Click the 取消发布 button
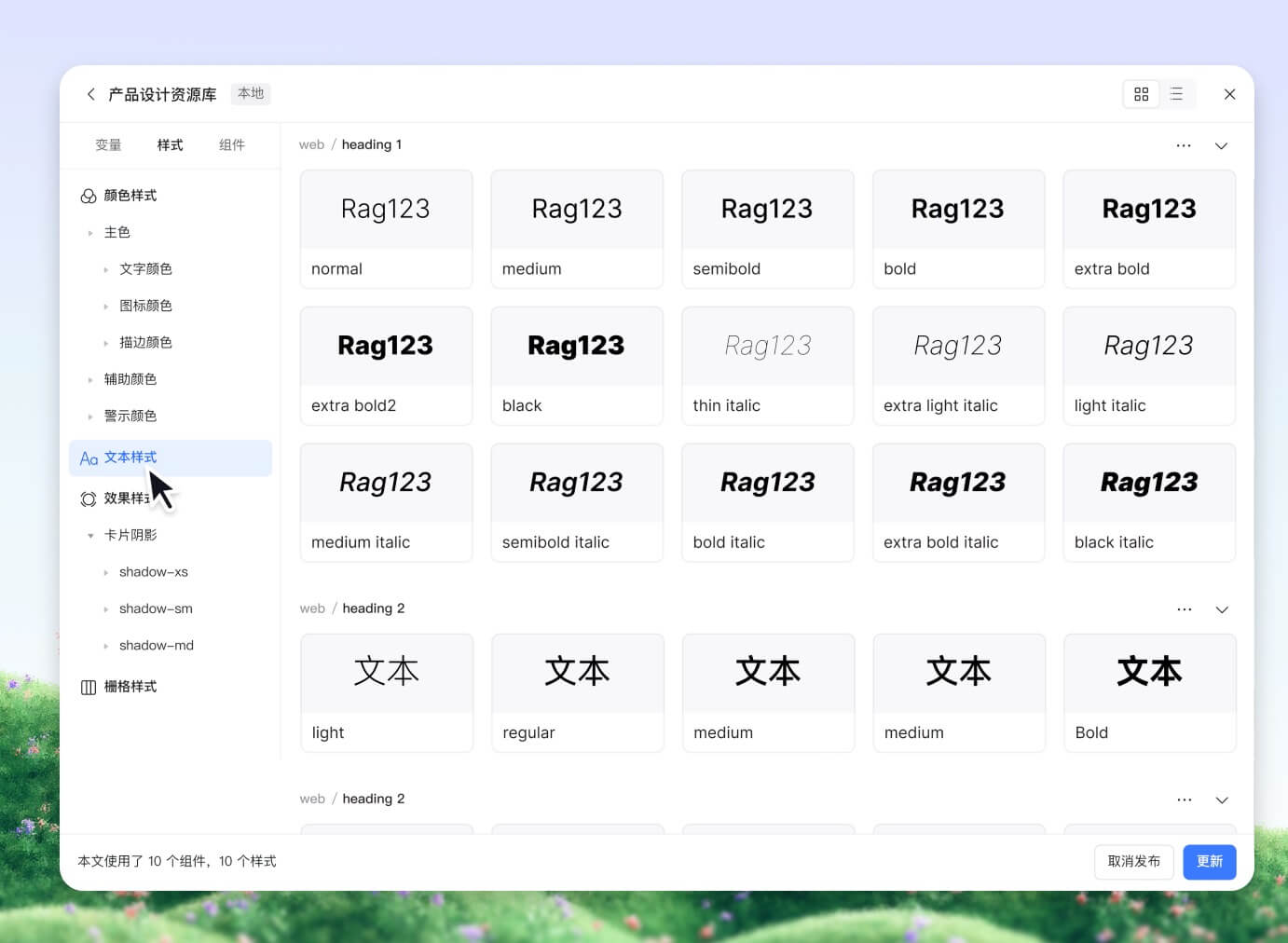The height and width of the screenshot is (943, 1288). click(x=1133, y=862)
